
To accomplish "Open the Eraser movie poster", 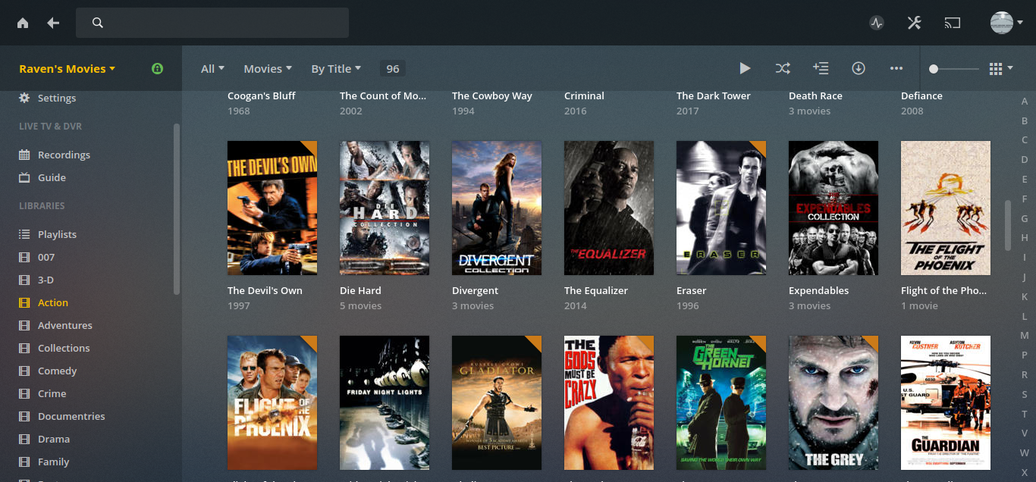I will point(722,207).
